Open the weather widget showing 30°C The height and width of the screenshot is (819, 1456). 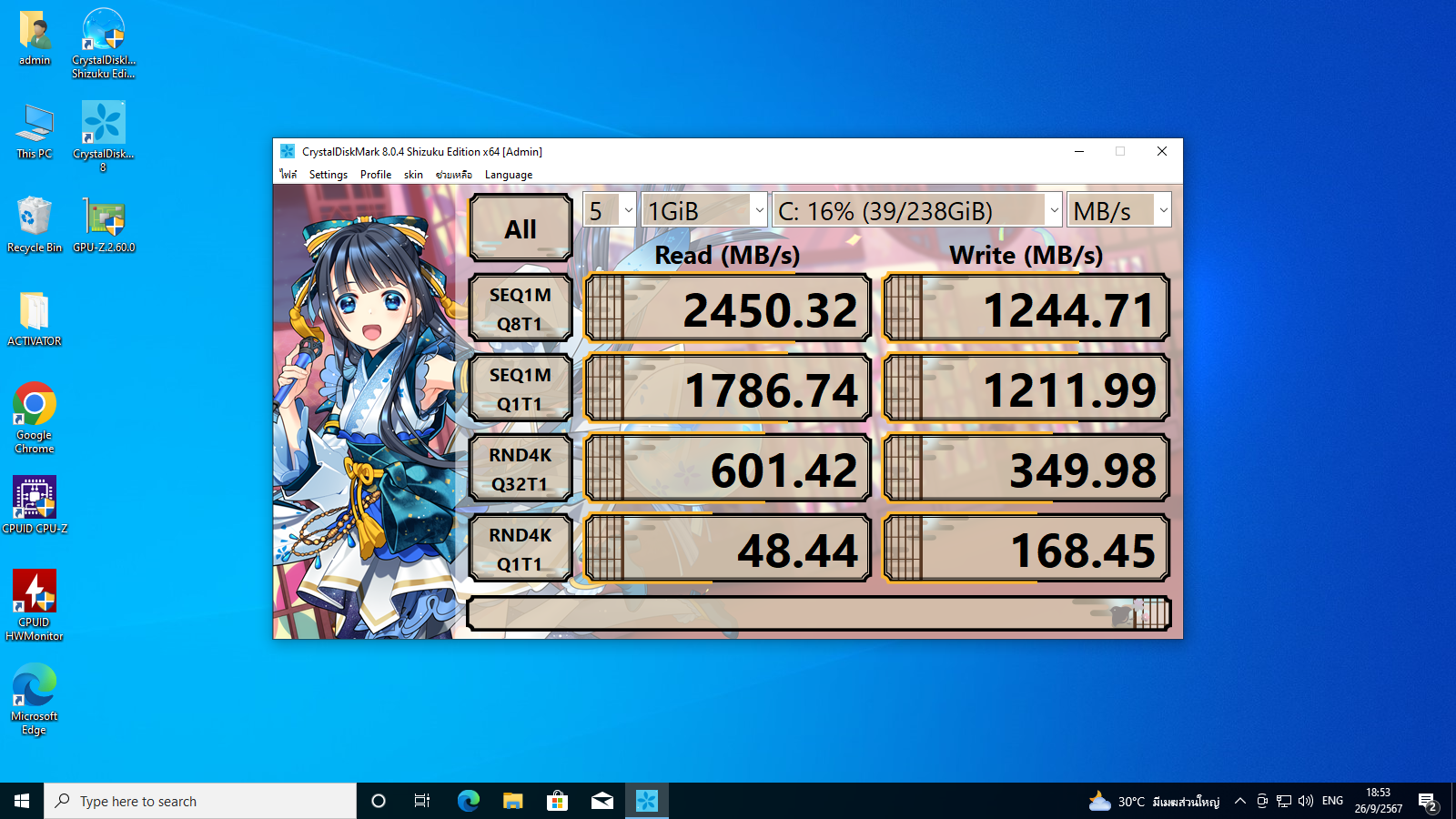(1153, 801)
